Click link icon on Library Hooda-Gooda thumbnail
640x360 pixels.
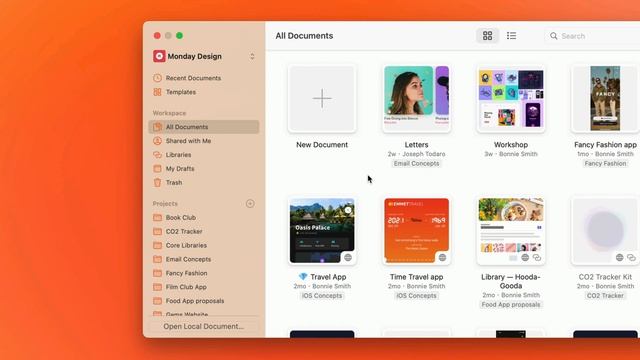pyautogui.click(x=537, y=258)
